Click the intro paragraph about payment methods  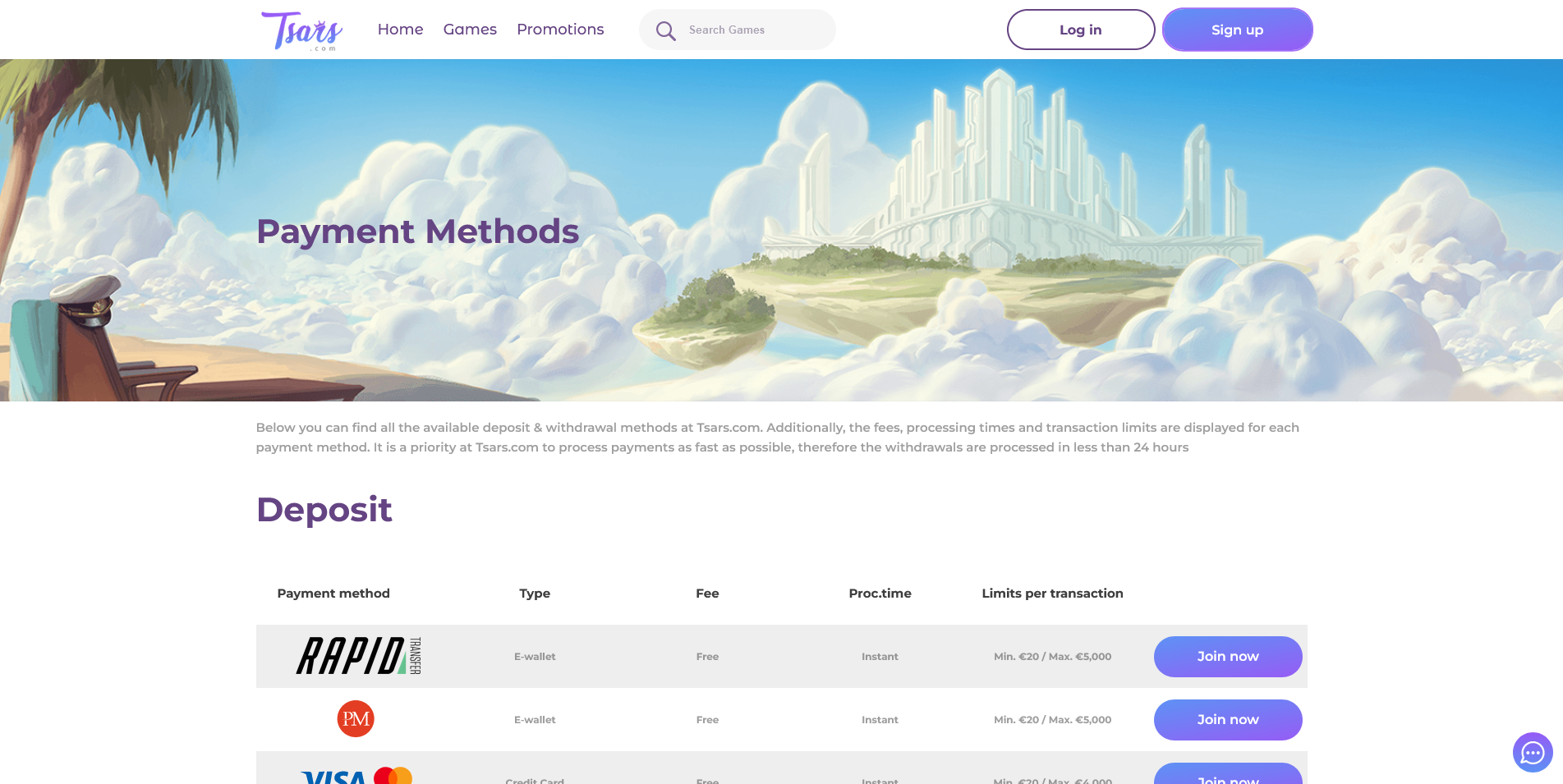tap(777, 438)
